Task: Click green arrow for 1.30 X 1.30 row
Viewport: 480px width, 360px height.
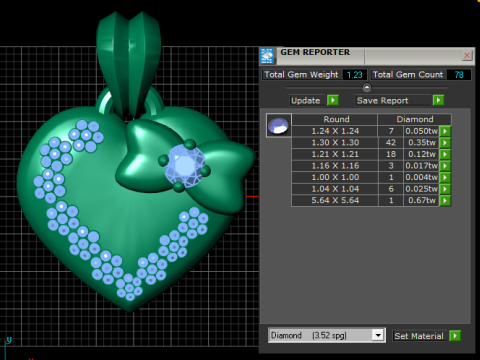Action: 445,143
